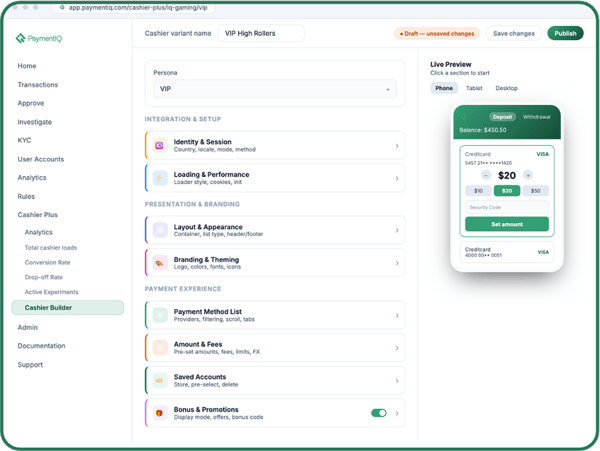Image resolution: width=600 pixels, height=451 pixels.
Task: Open Transactions in the sidebar
Action: [38, 85]
